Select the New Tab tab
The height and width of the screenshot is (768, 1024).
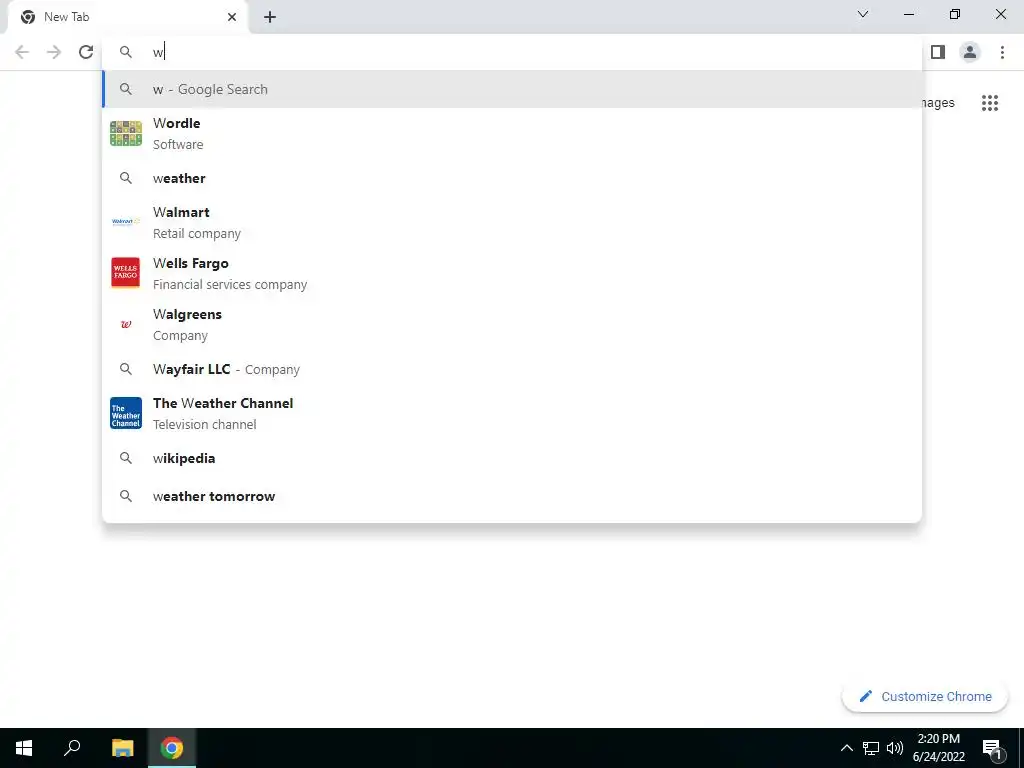coord(127,17)
